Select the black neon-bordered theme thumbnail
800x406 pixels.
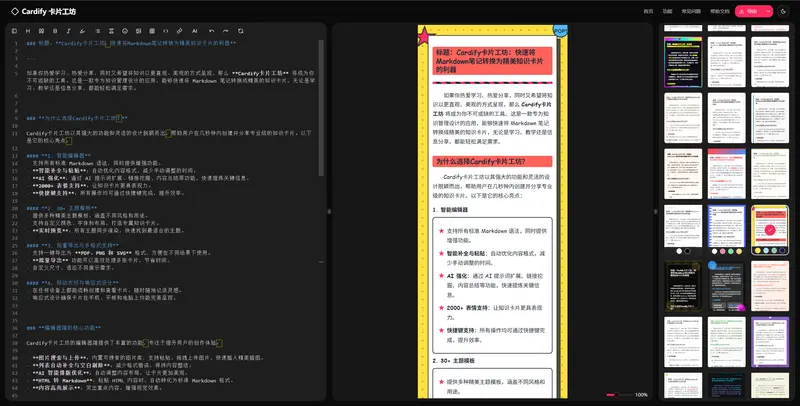(x=683, y=62)
